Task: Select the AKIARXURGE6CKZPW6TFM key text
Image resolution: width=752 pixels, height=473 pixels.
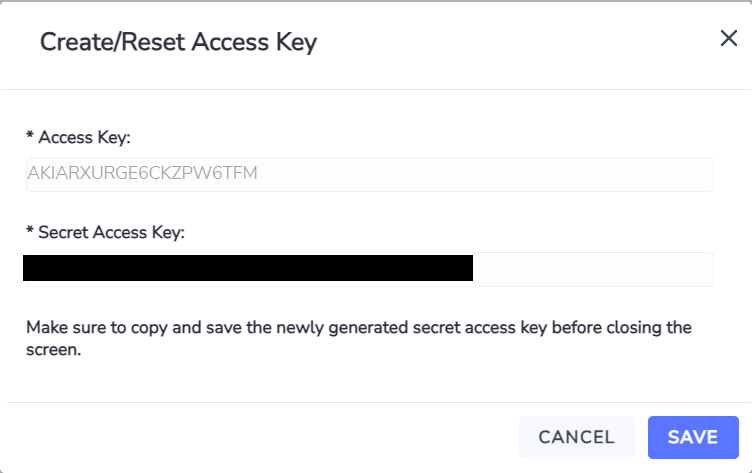Action: [x=142, y=173]
